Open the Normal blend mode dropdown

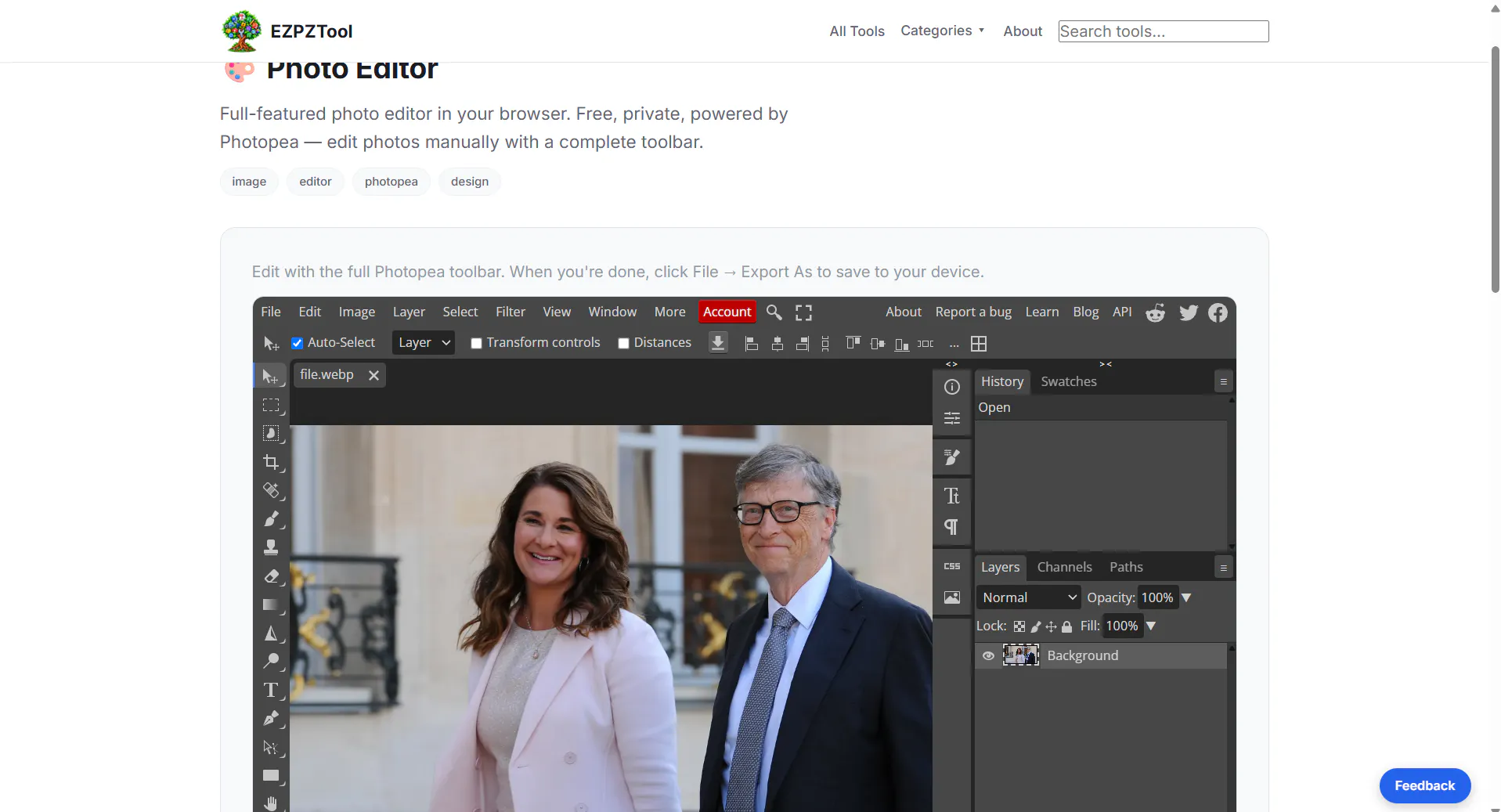click(x=1029, y=597)
